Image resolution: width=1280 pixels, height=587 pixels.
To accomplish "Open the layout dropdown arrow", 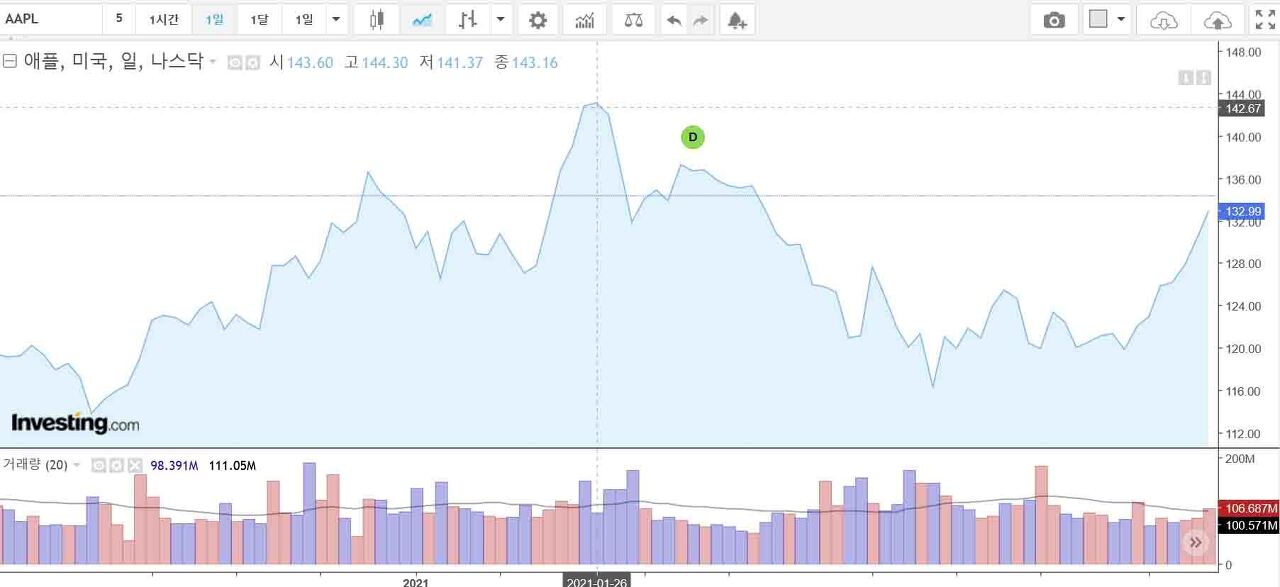I will point(1121,19).
